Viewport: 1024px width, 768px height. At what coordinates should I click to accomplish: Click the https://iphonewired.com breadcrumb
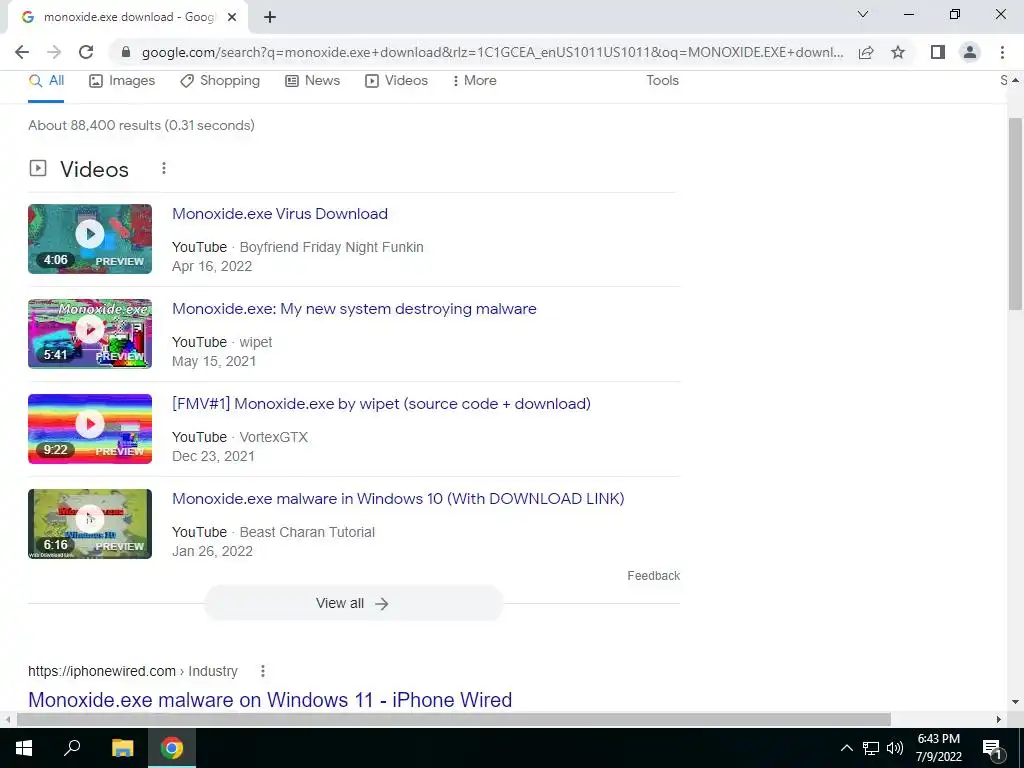coord(102,671)
